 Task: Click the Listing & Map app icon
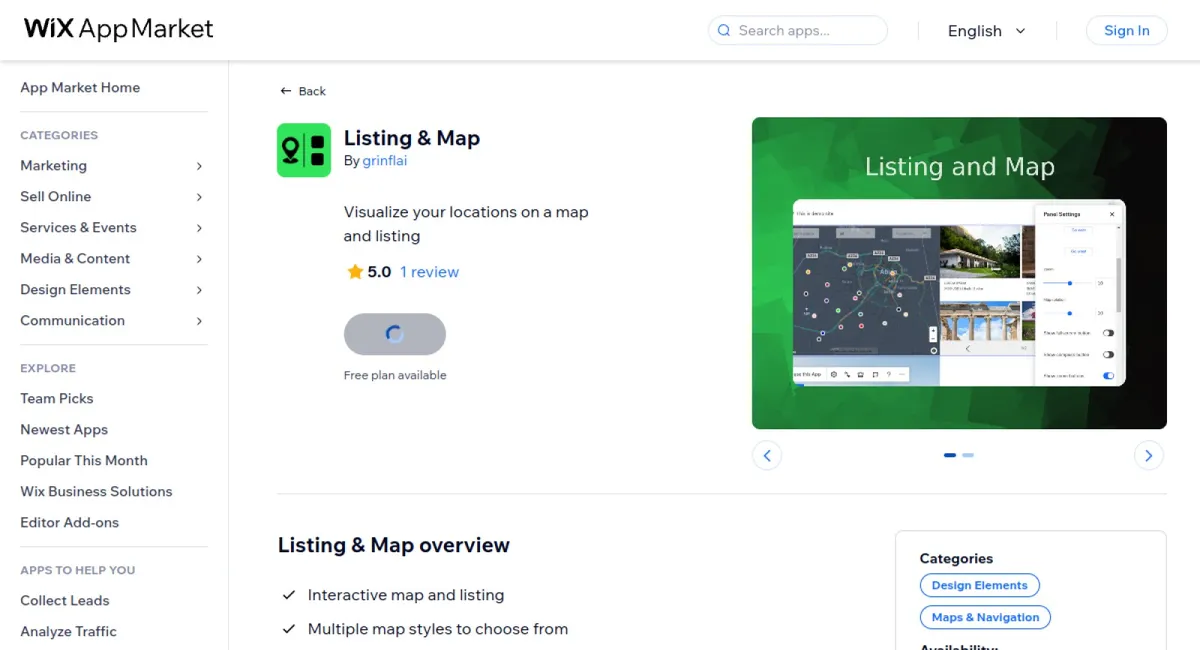click(304, 150)
